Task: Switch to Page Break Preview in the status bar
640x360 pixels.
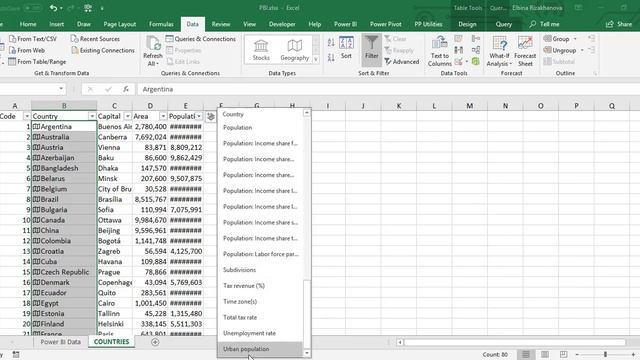Action: click(x=563, y=354)
